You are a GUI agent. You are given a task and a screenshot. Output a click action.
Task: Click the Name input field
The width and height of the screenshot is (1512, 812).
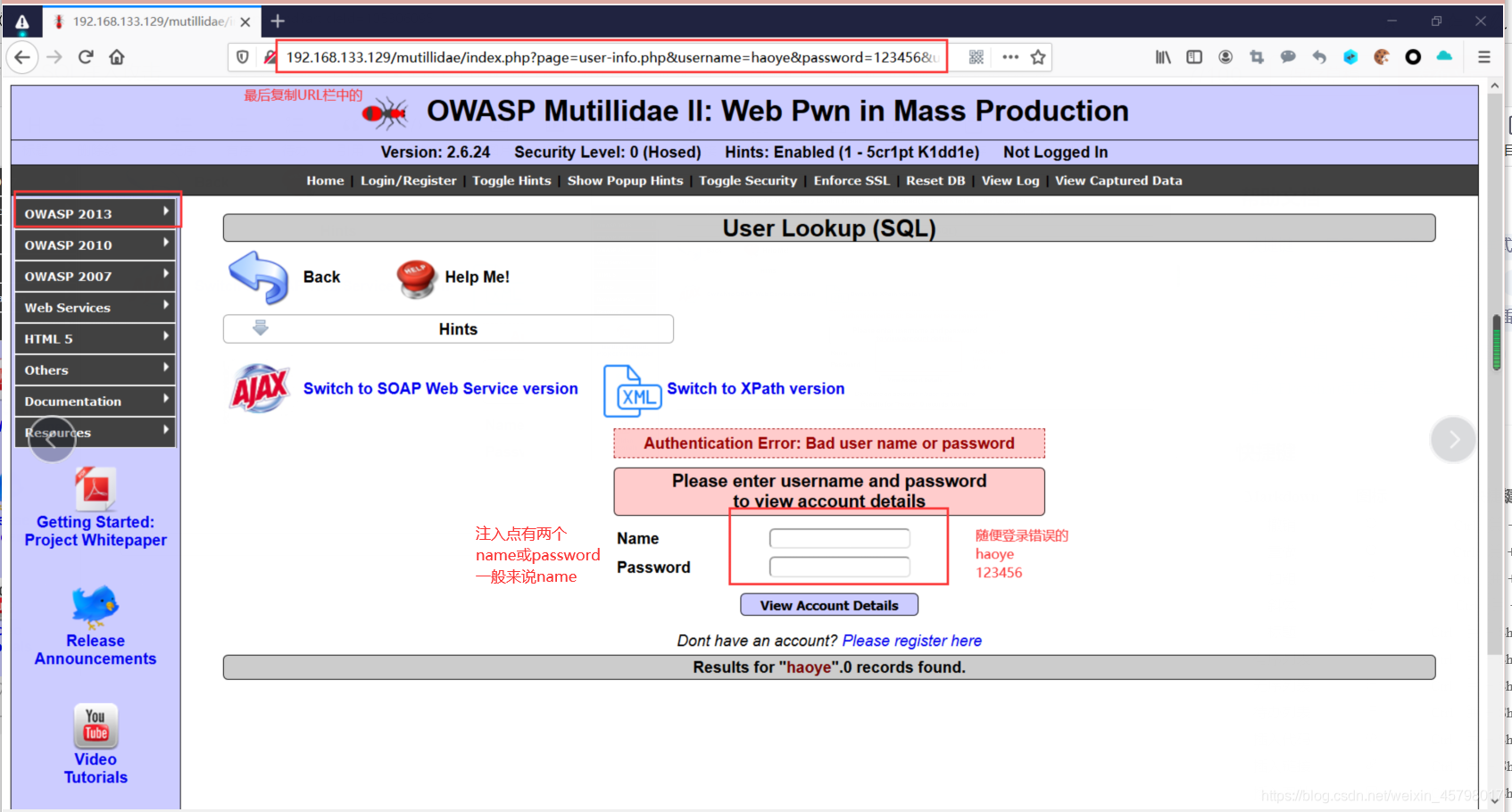[840, 538]
